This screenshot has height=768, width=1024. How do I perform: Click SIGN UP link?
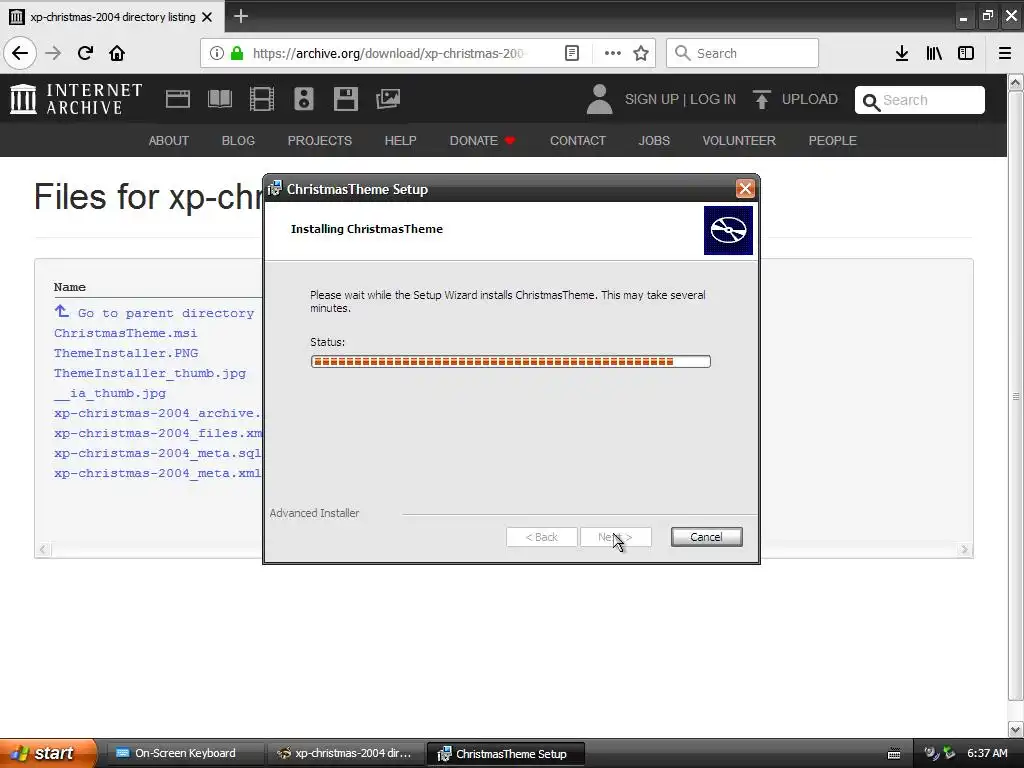[652, 99]
